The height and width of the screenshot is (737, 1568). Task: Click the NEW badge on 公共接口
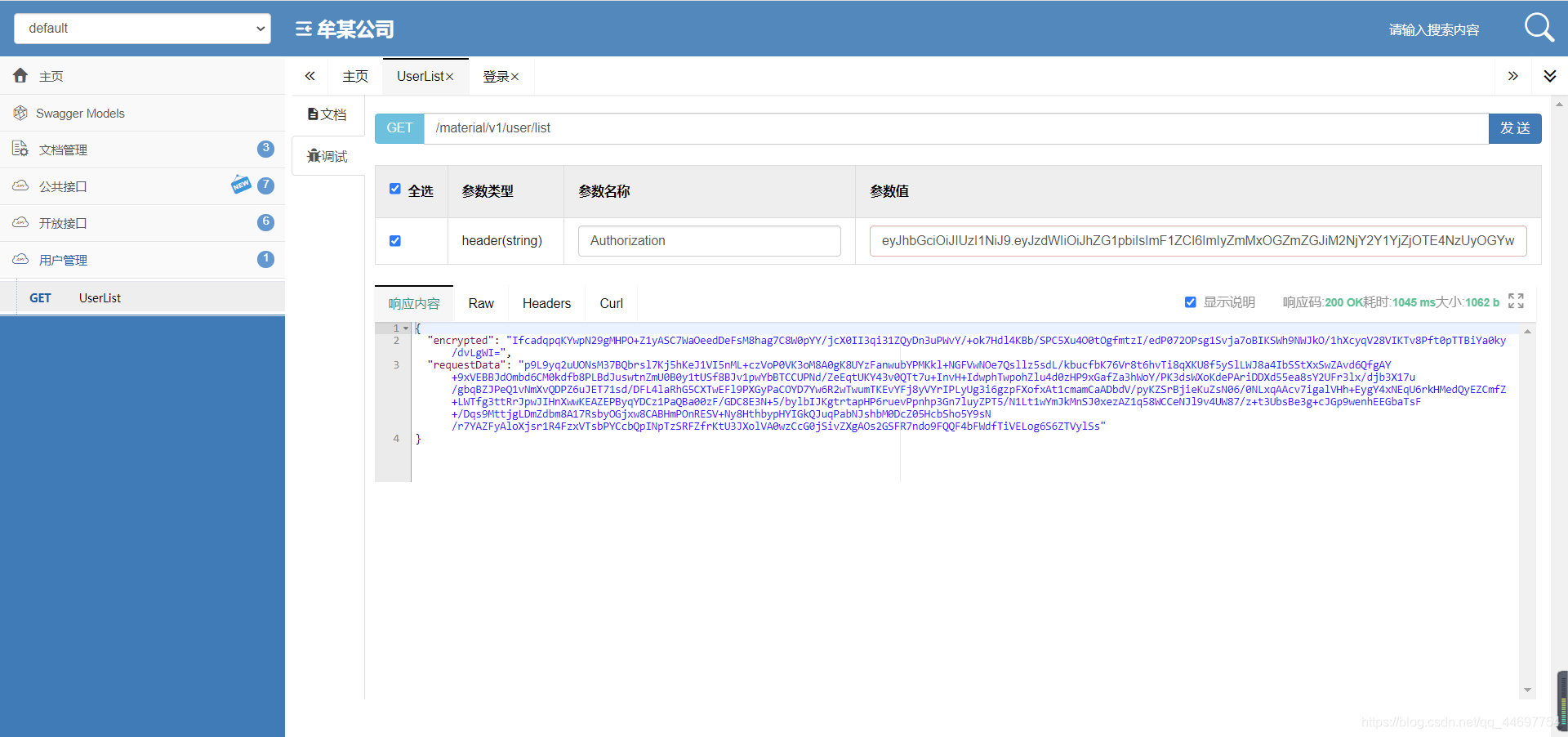pos(241,184)
